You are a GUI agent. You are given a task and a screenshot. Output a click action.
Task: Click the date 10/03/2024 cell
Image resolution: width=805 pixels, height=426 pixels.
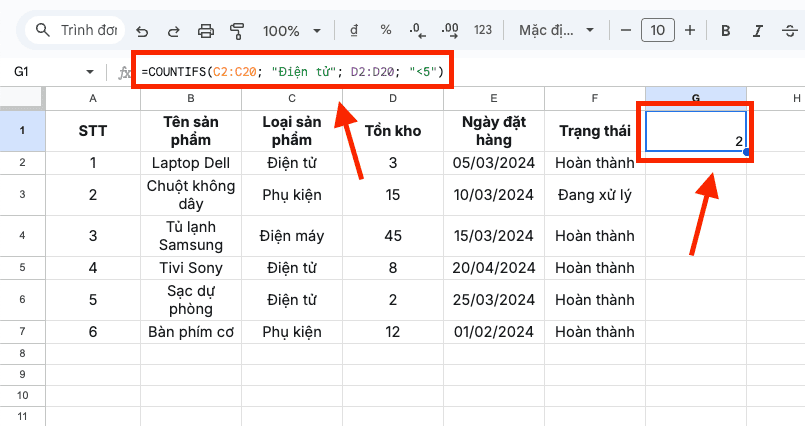[493, 195]
